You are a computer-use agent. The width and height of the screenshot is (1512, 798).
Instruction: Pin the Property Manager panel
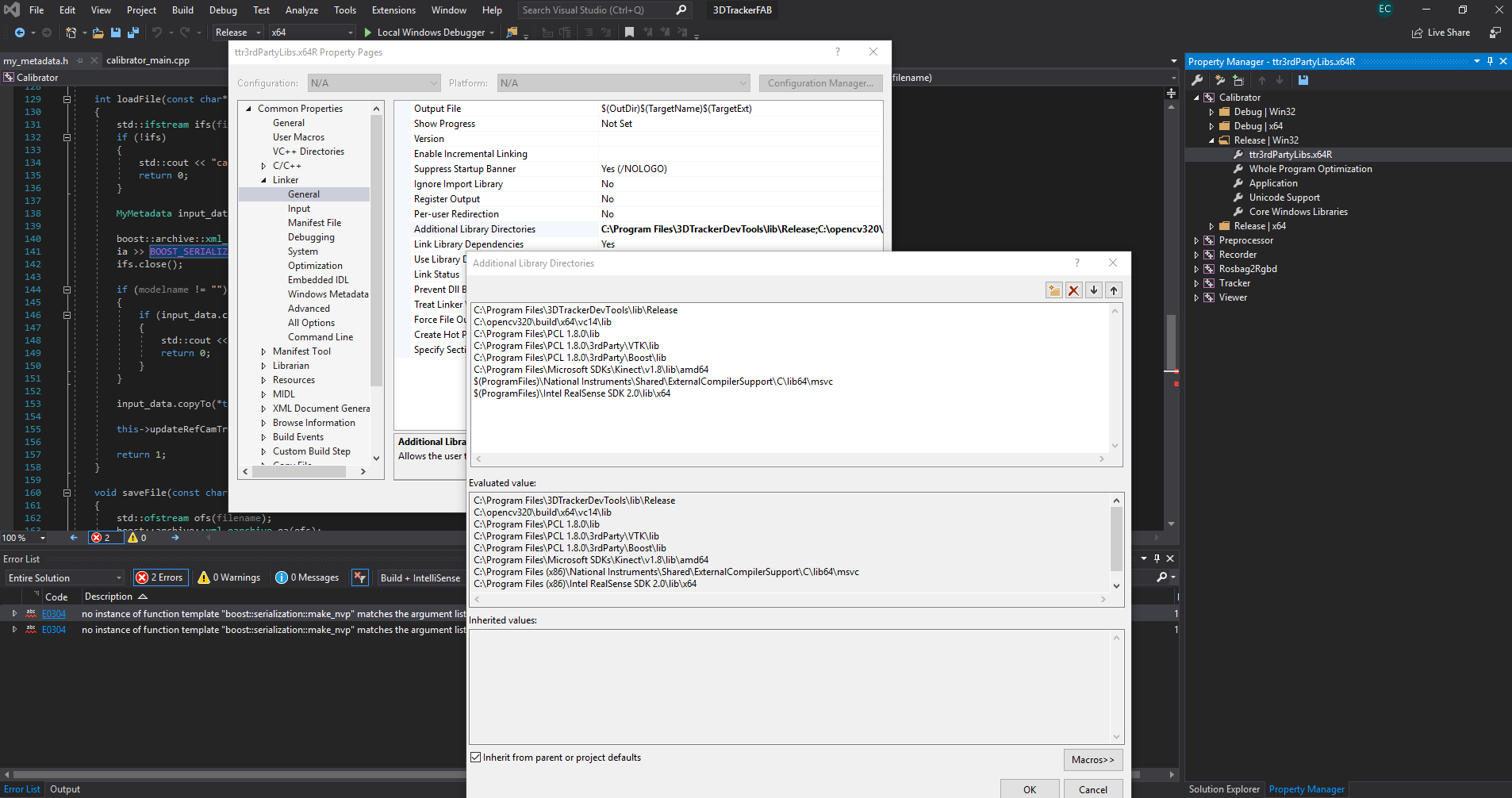click(1491, 61)
